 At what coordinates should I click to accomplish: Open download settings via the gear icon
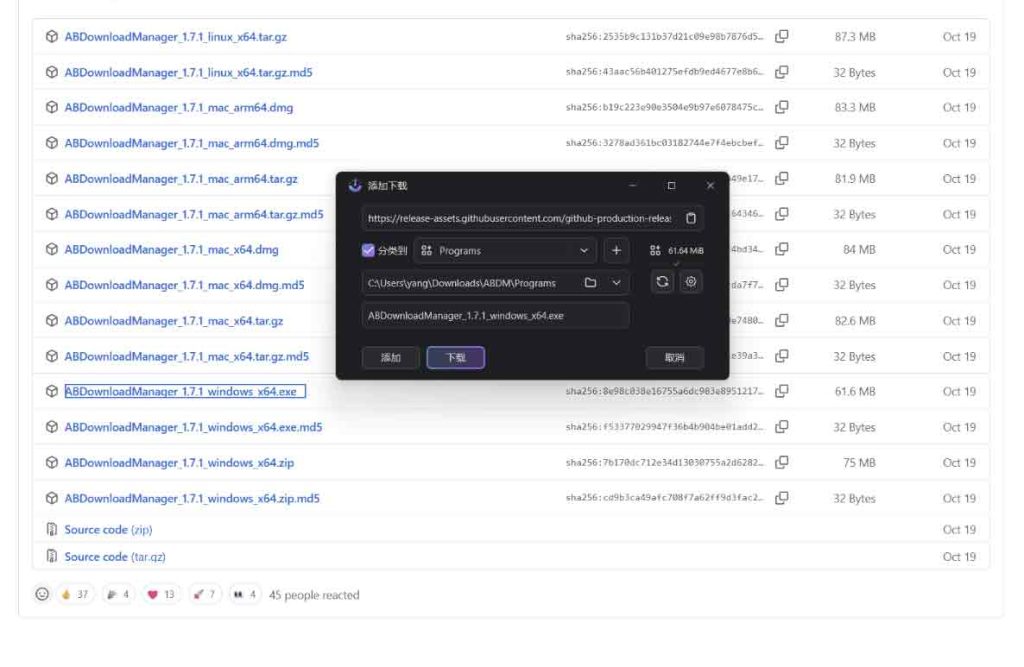pyautogui.click(x=690, y=282)
